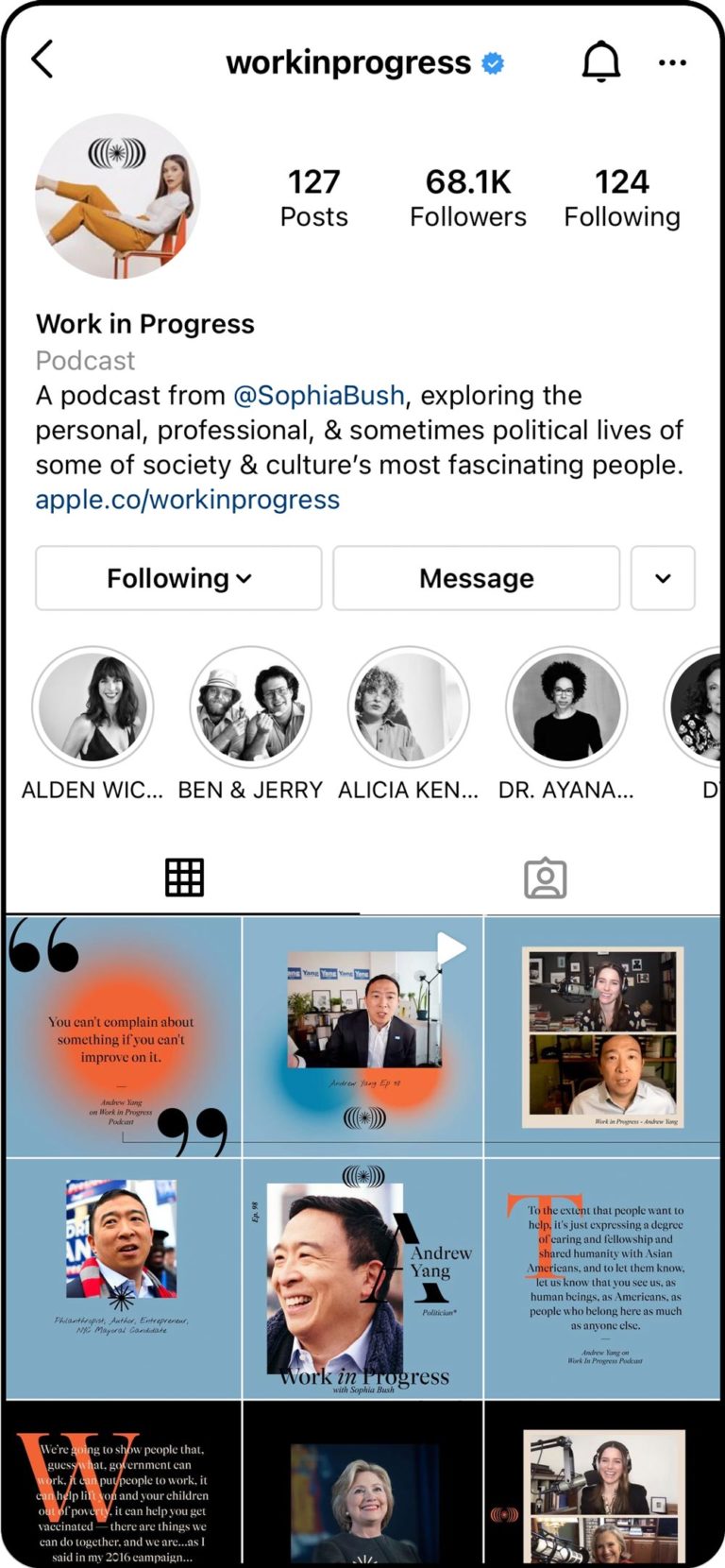Screen dimensions: 725x1568
Task: Open the three-dot more options menu
Action: coord(672,62)
